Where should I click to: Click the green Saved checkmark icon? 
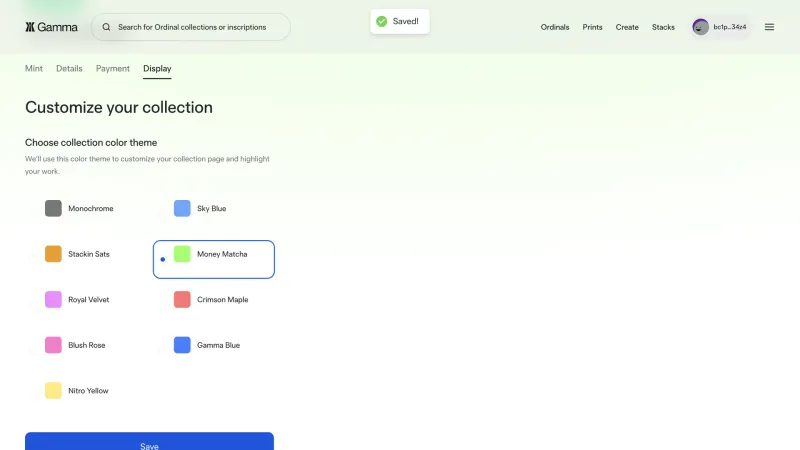[382, 21]
